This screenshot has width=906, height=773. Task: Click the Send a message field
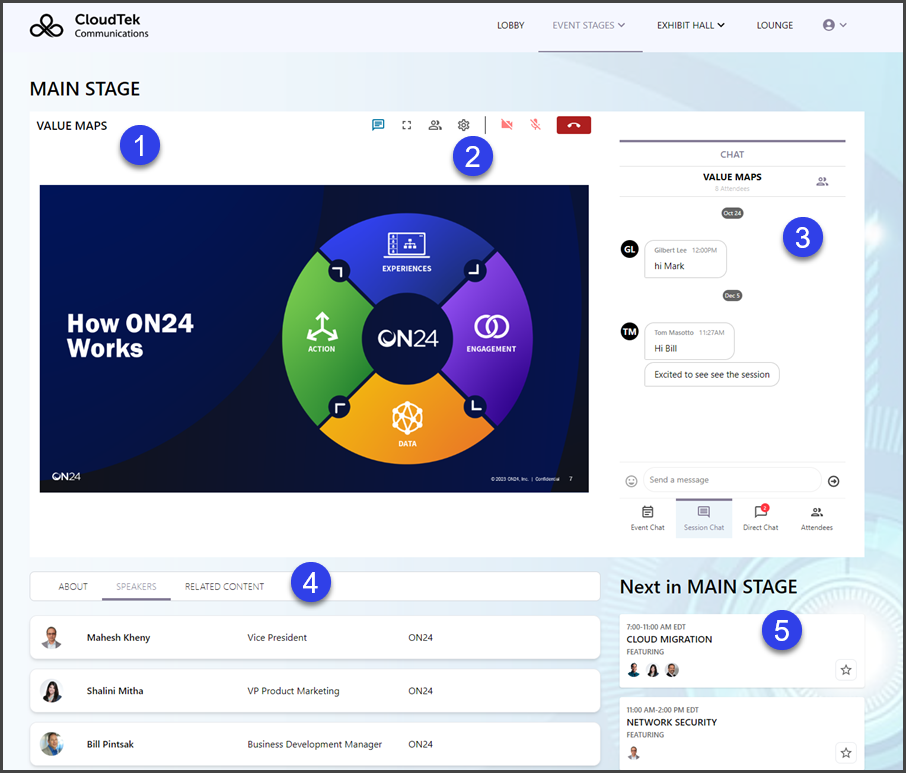(732, 480)
